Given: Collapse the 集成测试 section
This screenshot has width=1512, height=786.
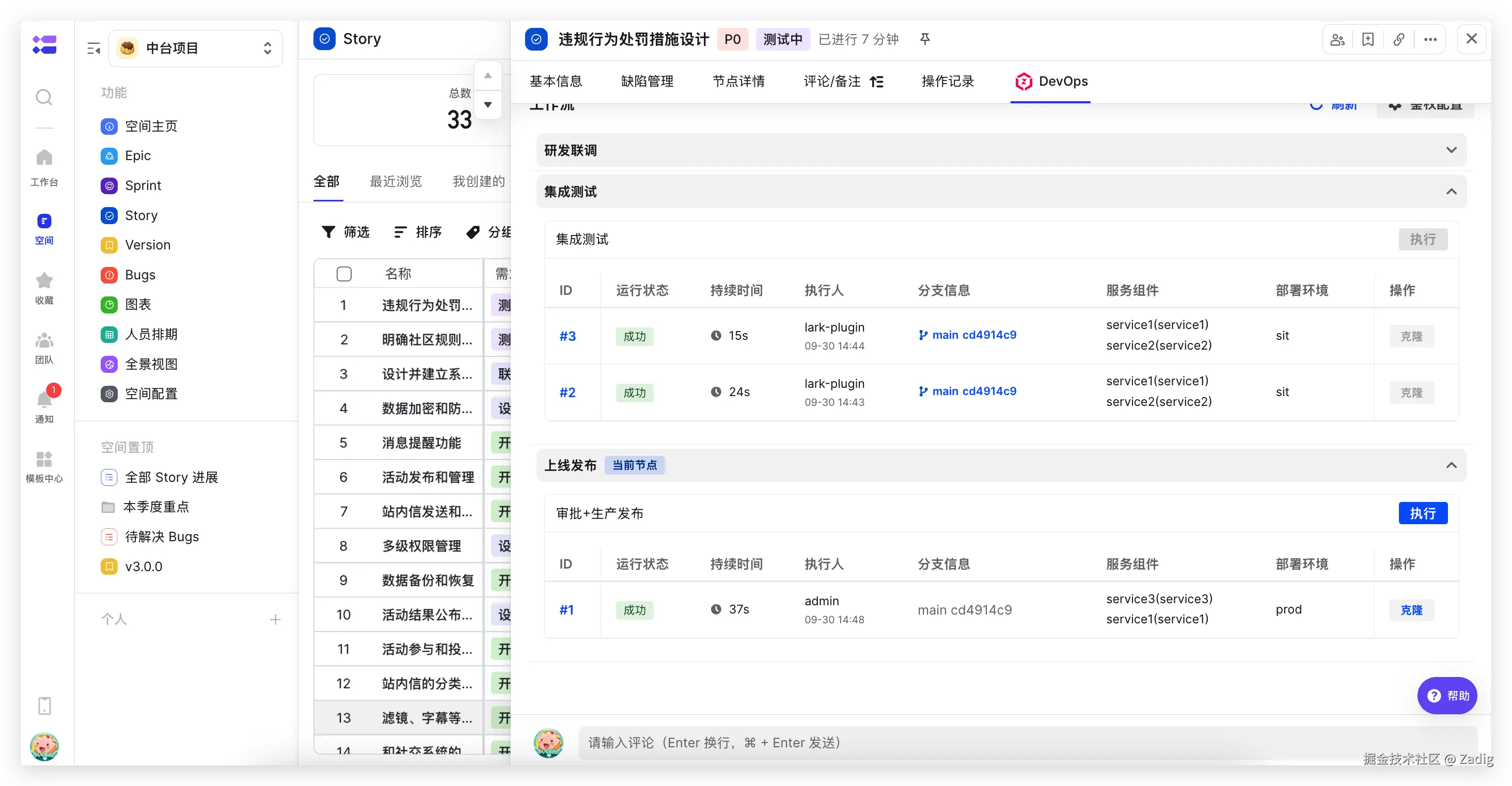Looking at the screenshot, I should tap(1451, 192).
